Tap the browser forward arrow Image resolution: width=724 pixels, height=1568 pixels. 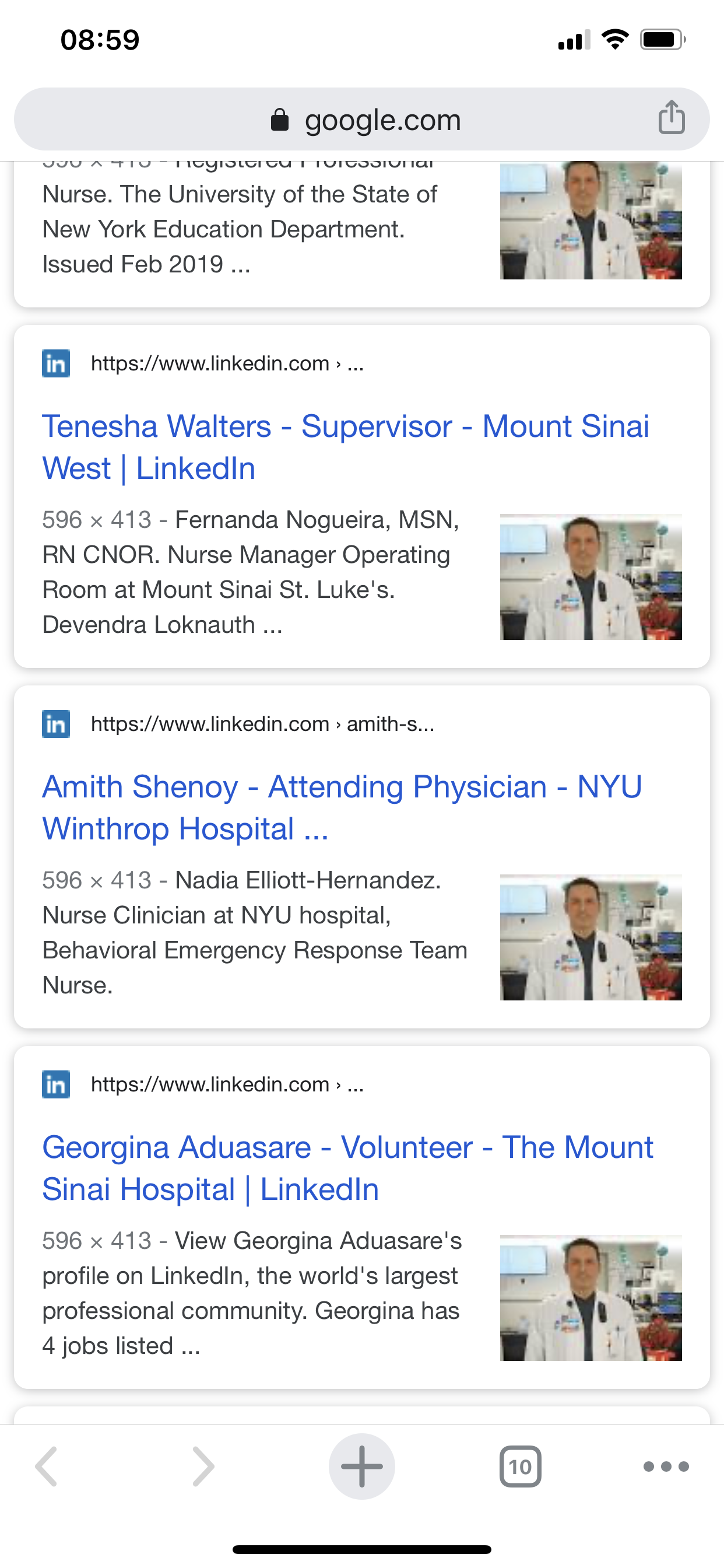pos(203,1466)
